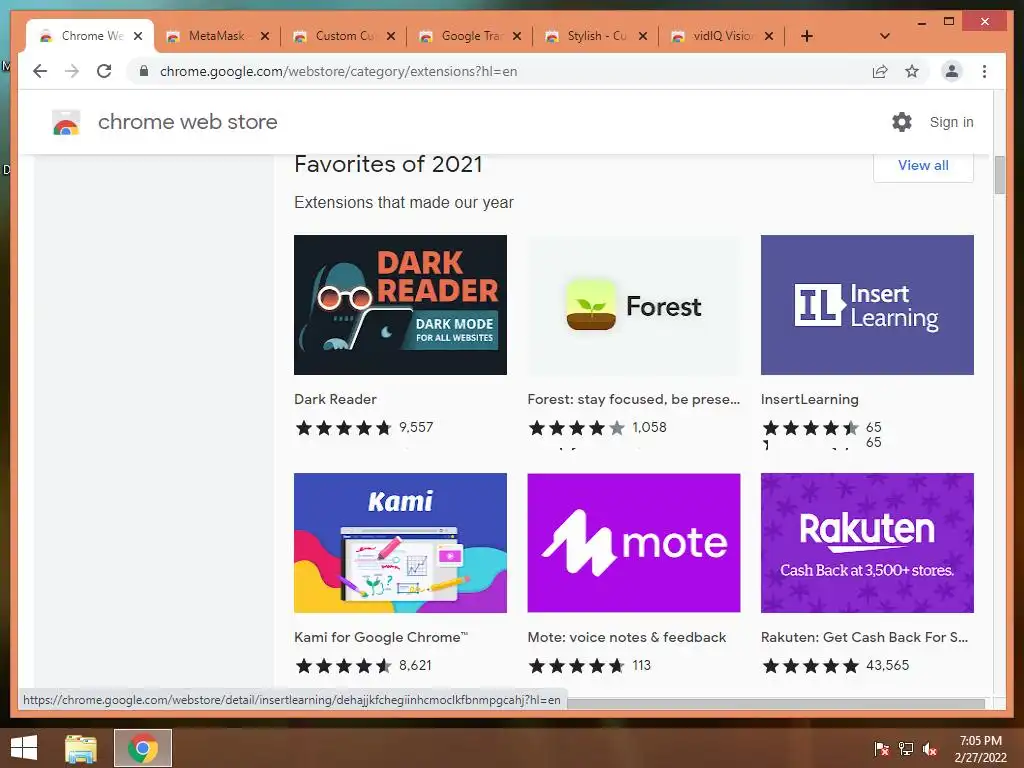Image resolution: width=1024 pixels, height=768 pixels.
Task: Open the Rakuten extension thumbnail
Action: click(x=867, y=543)
